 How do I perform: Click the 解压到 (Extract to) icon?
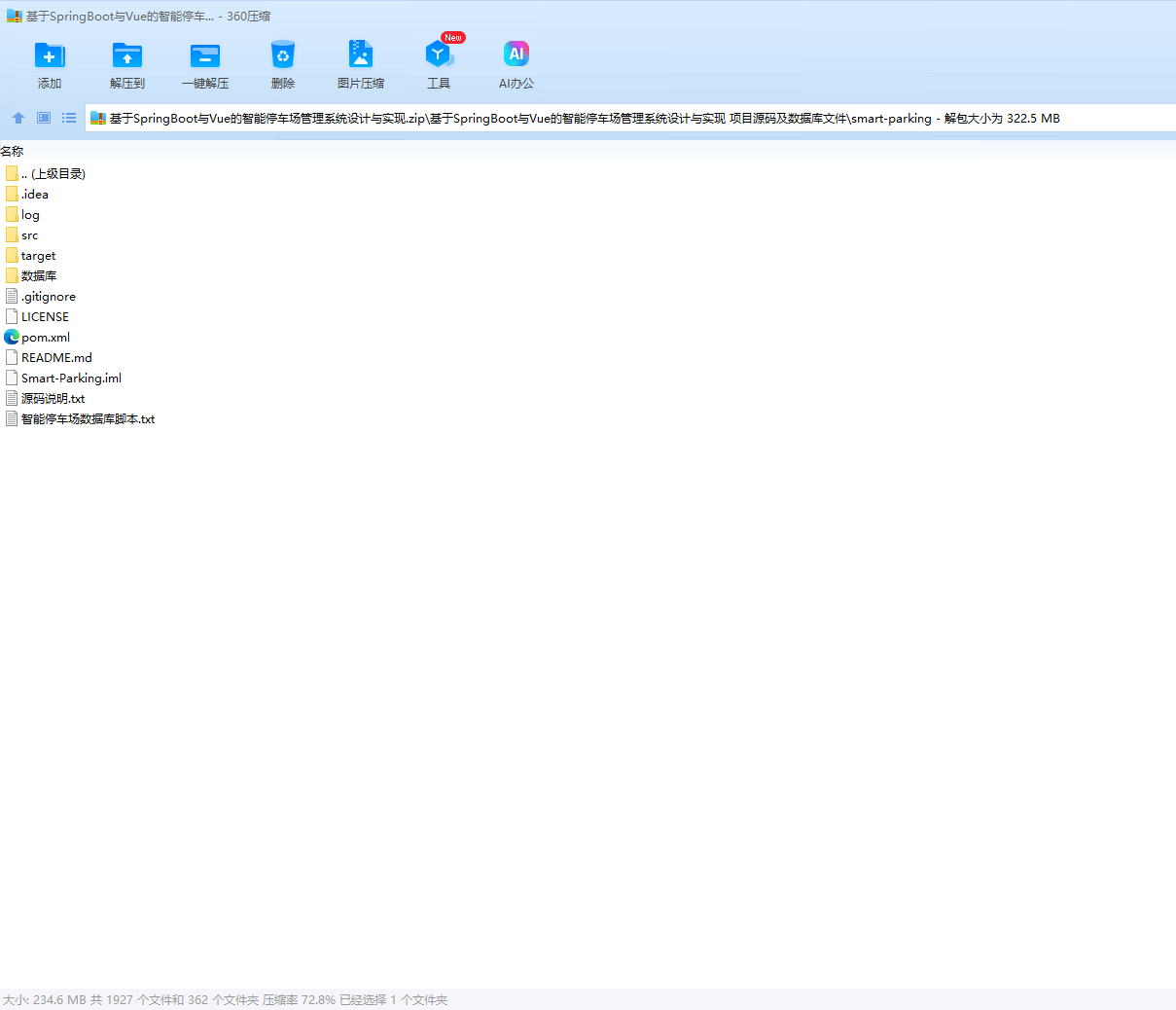(x=127, y=55)
